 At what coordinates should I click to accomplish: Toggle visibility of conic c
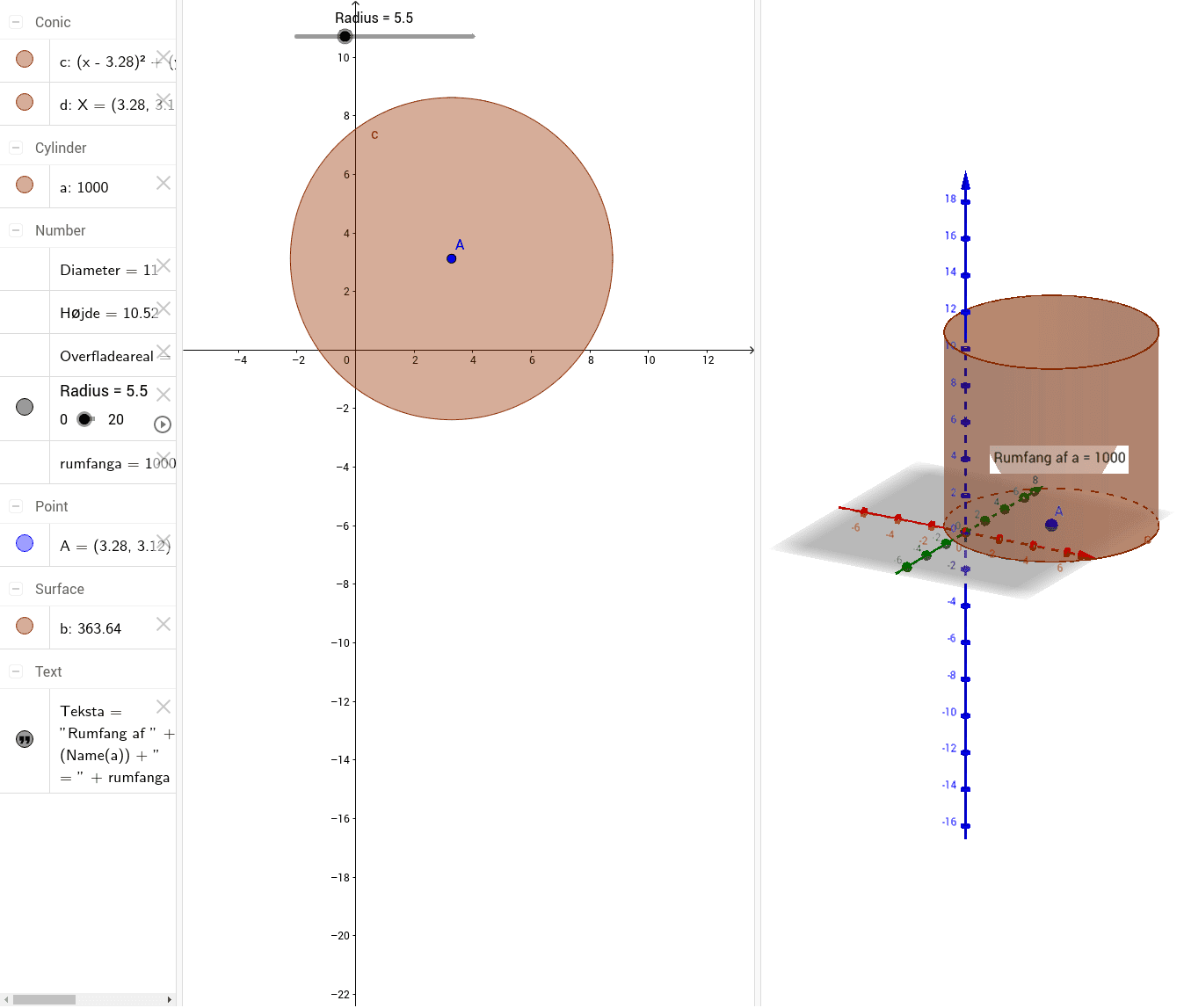[24, 59]
